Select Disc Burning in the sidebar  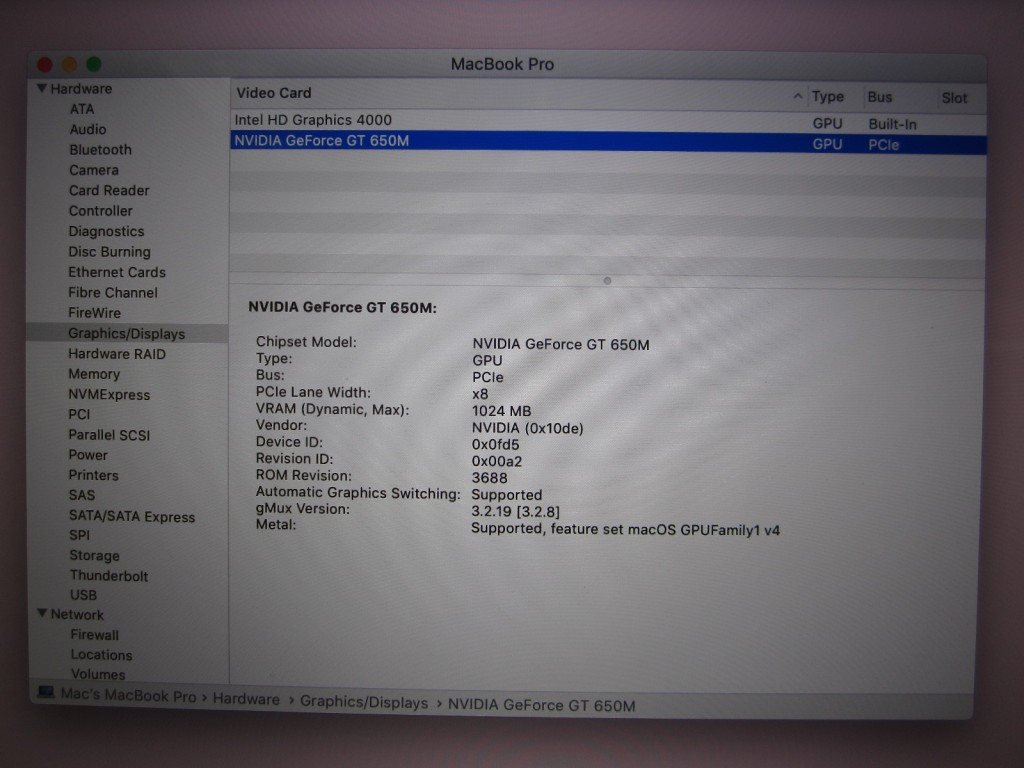point(110,251)
